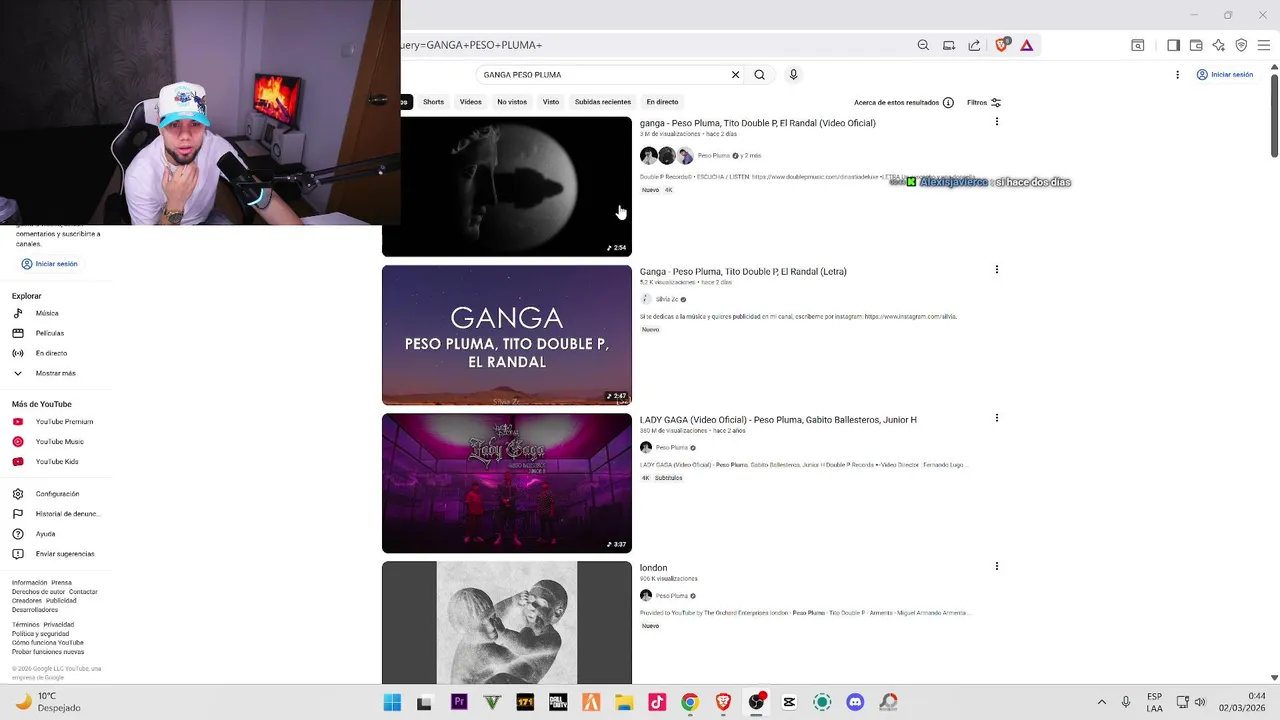Clear the YouTube search box with the X
1280x720 pixels.
coord(735,75)
